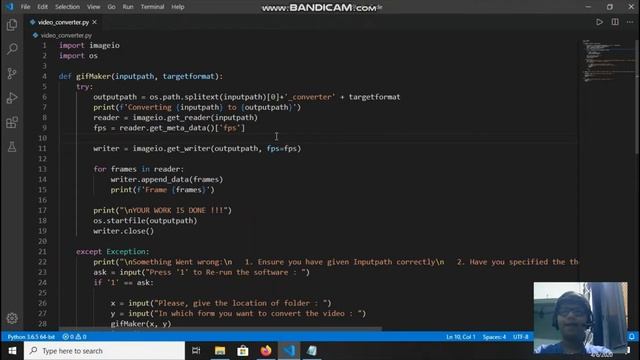Click line with 'imageio.get_reader(inputpath)'

[x=176, y=118]
